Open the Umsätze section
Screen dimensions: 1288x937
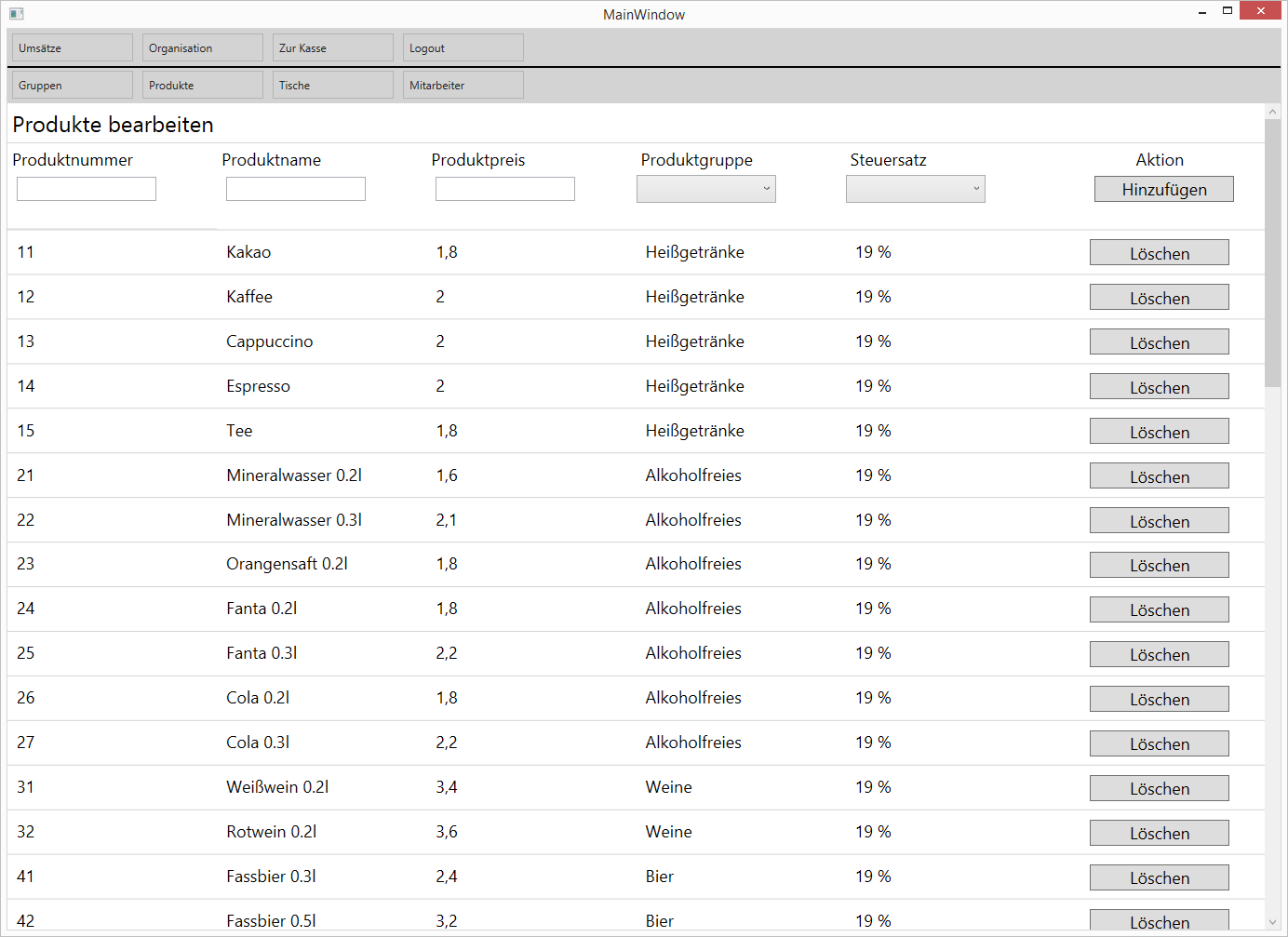[x=72, y=47]
